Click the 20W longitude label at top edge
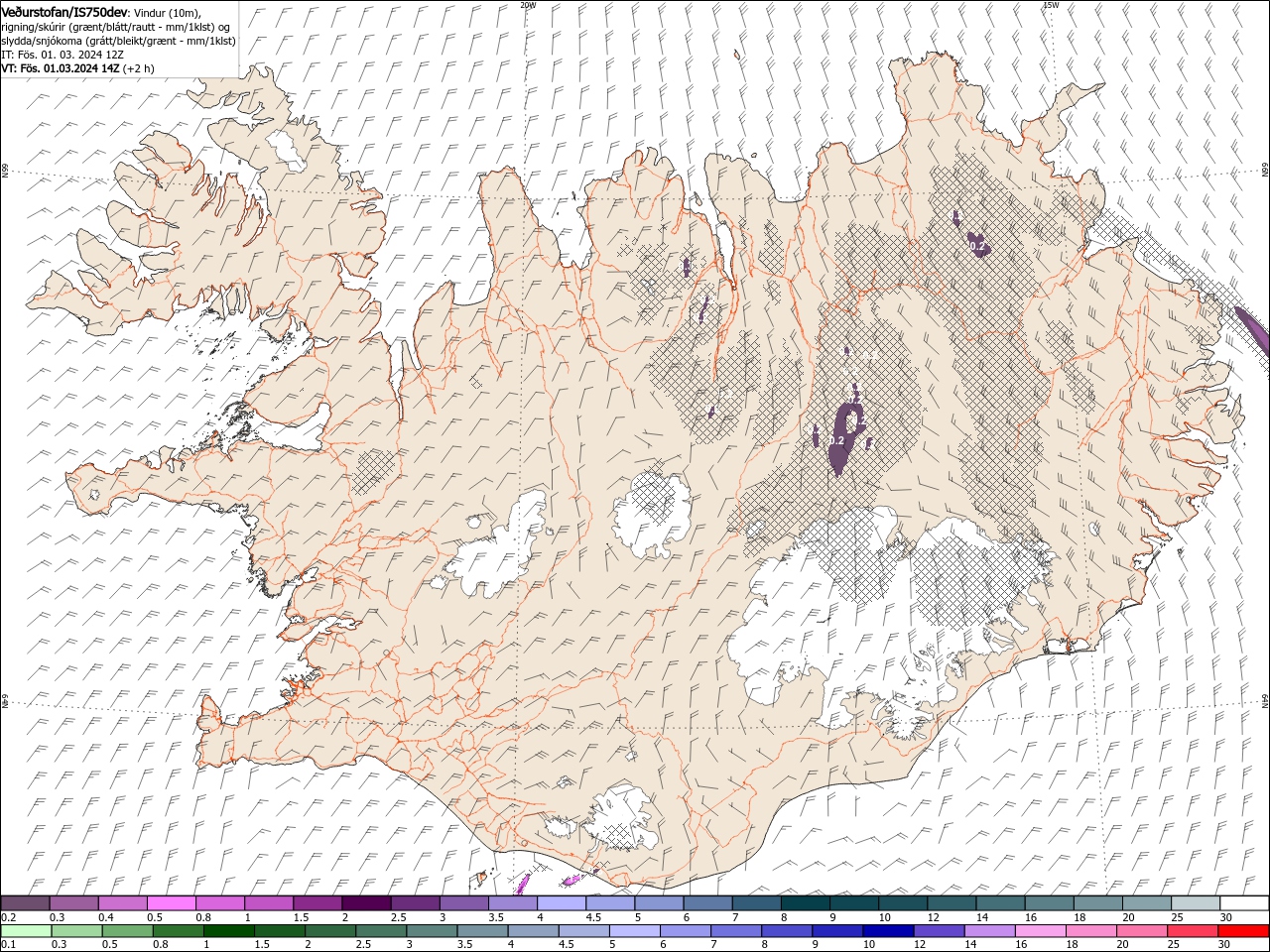The image size is (1270, 952). pyautogui.click(x=528, y=4)
